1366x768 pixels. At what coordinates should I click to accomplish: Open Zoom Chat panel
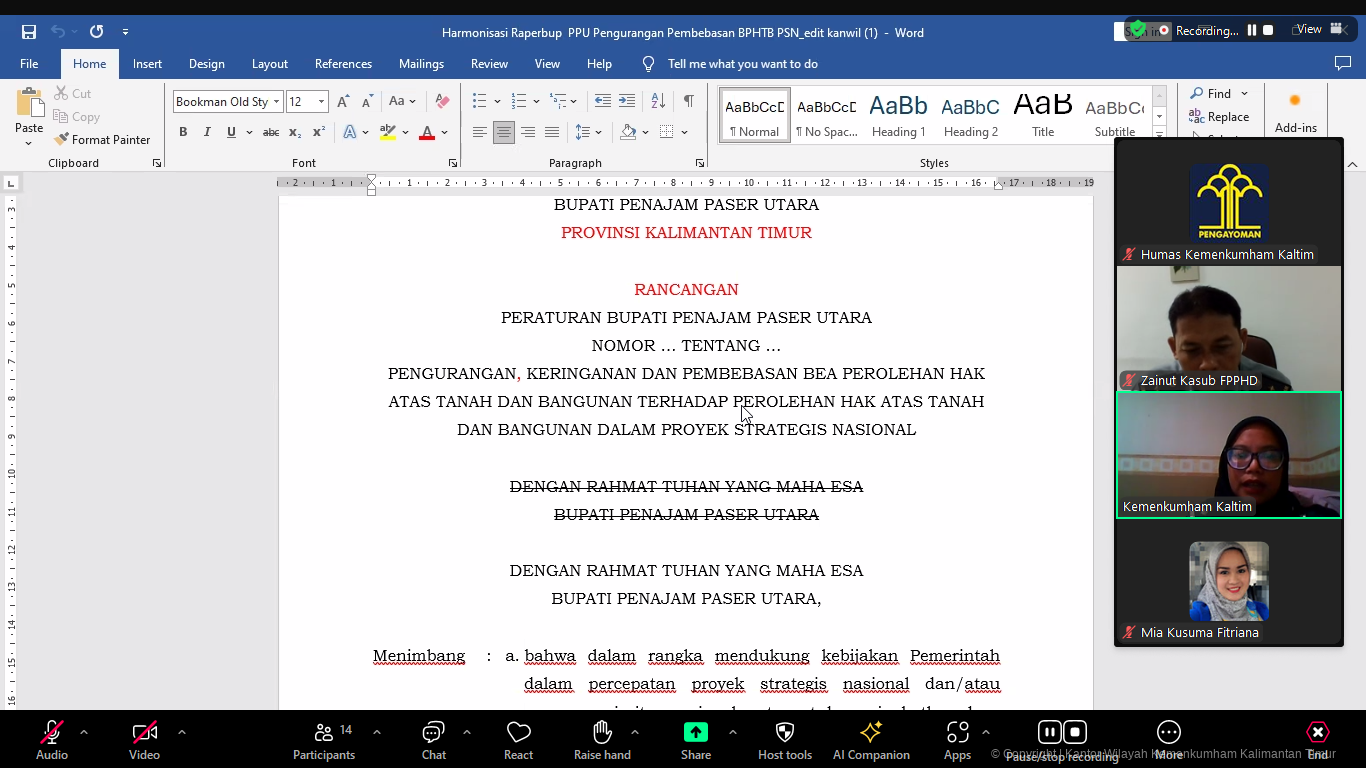tap(433, 740)
